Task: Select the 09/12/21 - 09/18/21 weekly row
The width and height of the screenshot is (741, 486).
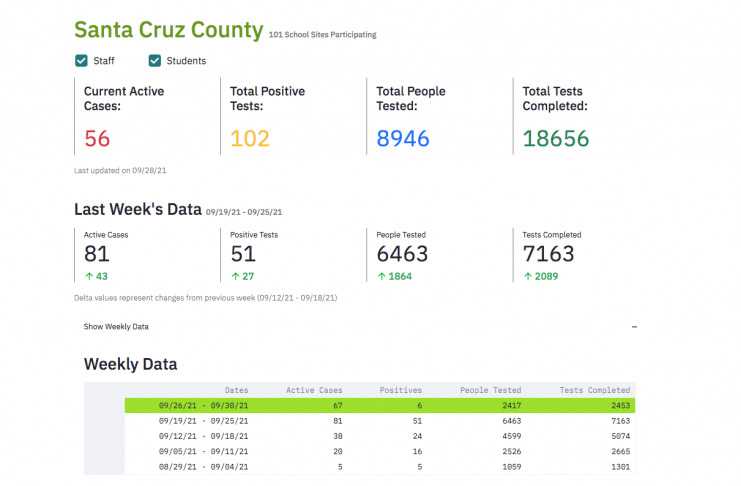Action: [x=380, y=436]
